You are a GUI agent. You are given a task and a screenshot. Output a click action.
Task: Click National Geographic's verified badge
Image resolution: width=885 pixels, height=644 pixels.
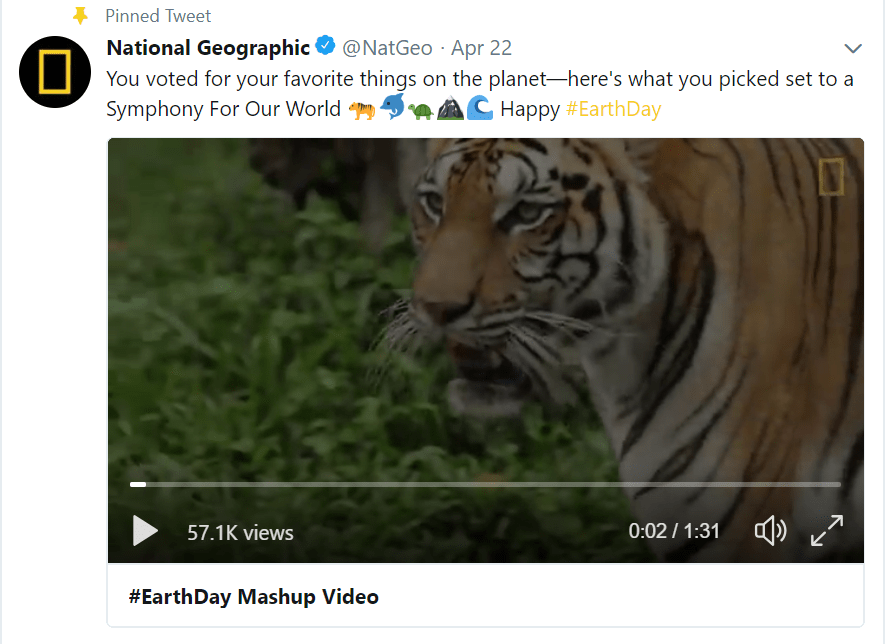(x=325, y=46)
